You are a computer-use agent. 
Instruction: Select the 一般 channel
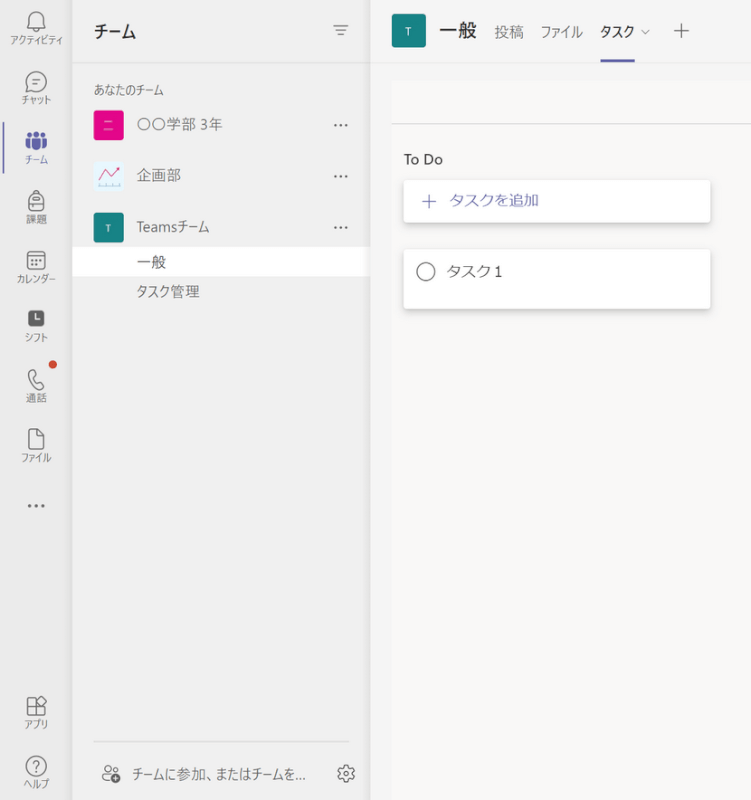(x=221, y=262)
